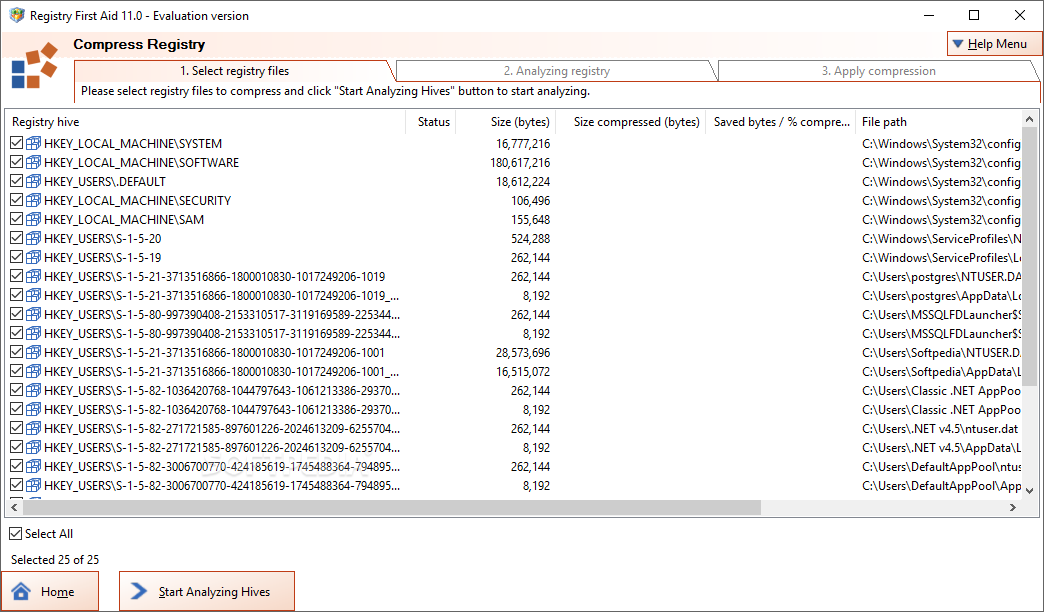Image resolution: width=1044 pixels, height=612 pixels.
Task: Click the Registry First Aid app logo
Action: pyautogui.click(x=34, y=65)
